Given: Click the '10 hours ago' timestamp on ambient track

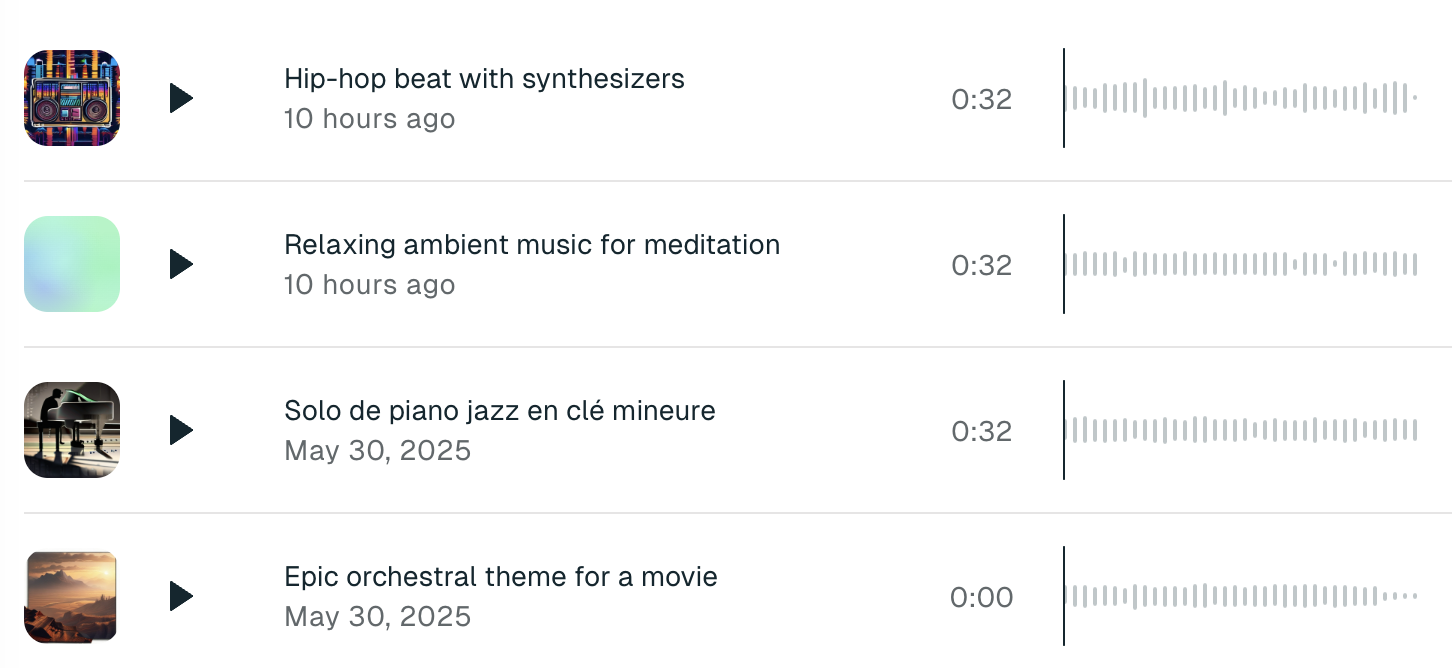Looking at the screenshot, I should pyautogui.click(x=369, y=284).
